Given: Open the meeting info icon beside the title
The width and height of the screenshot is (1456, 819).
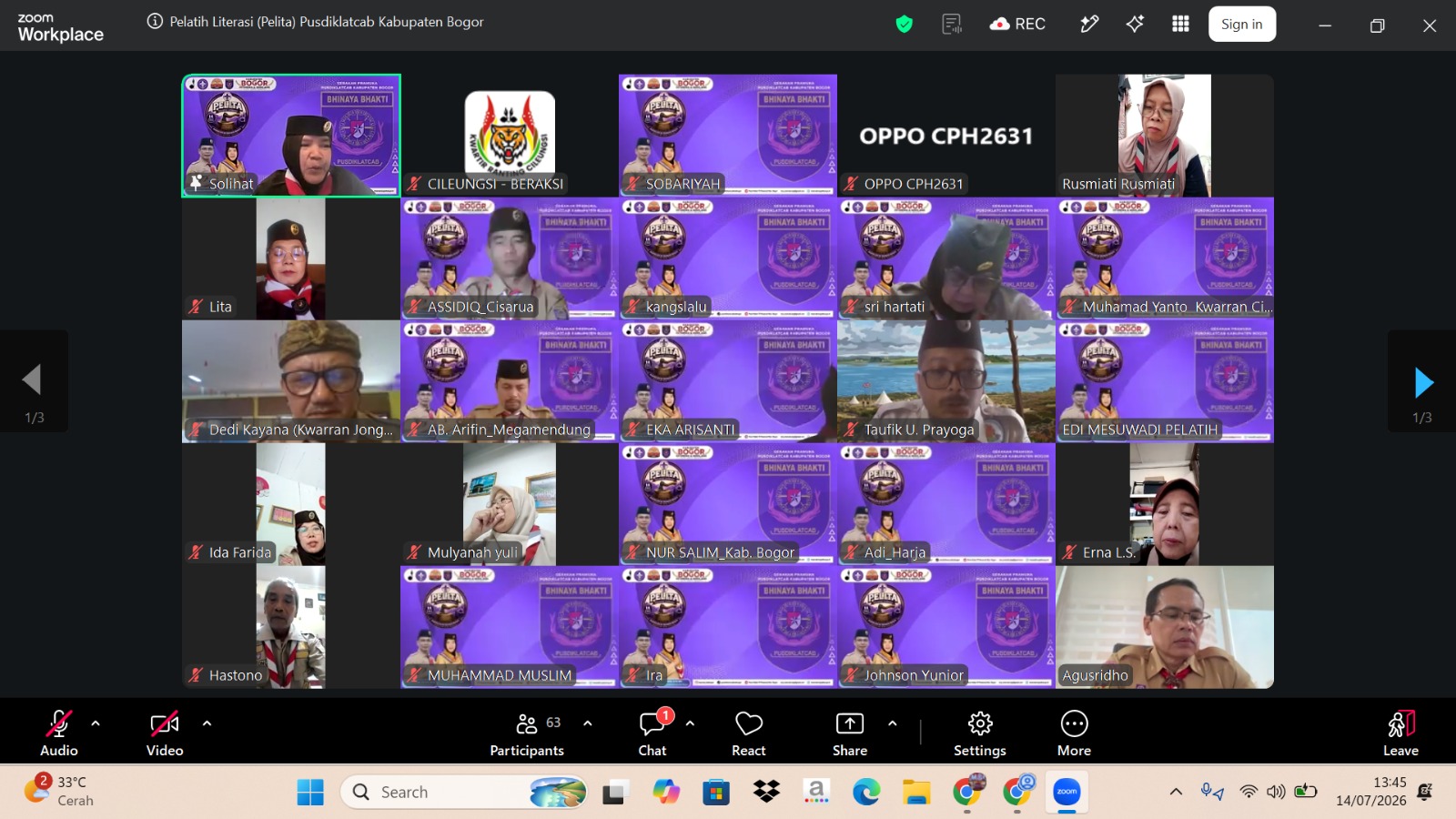Looking at the screenshot, I should [x=155, y=22].
